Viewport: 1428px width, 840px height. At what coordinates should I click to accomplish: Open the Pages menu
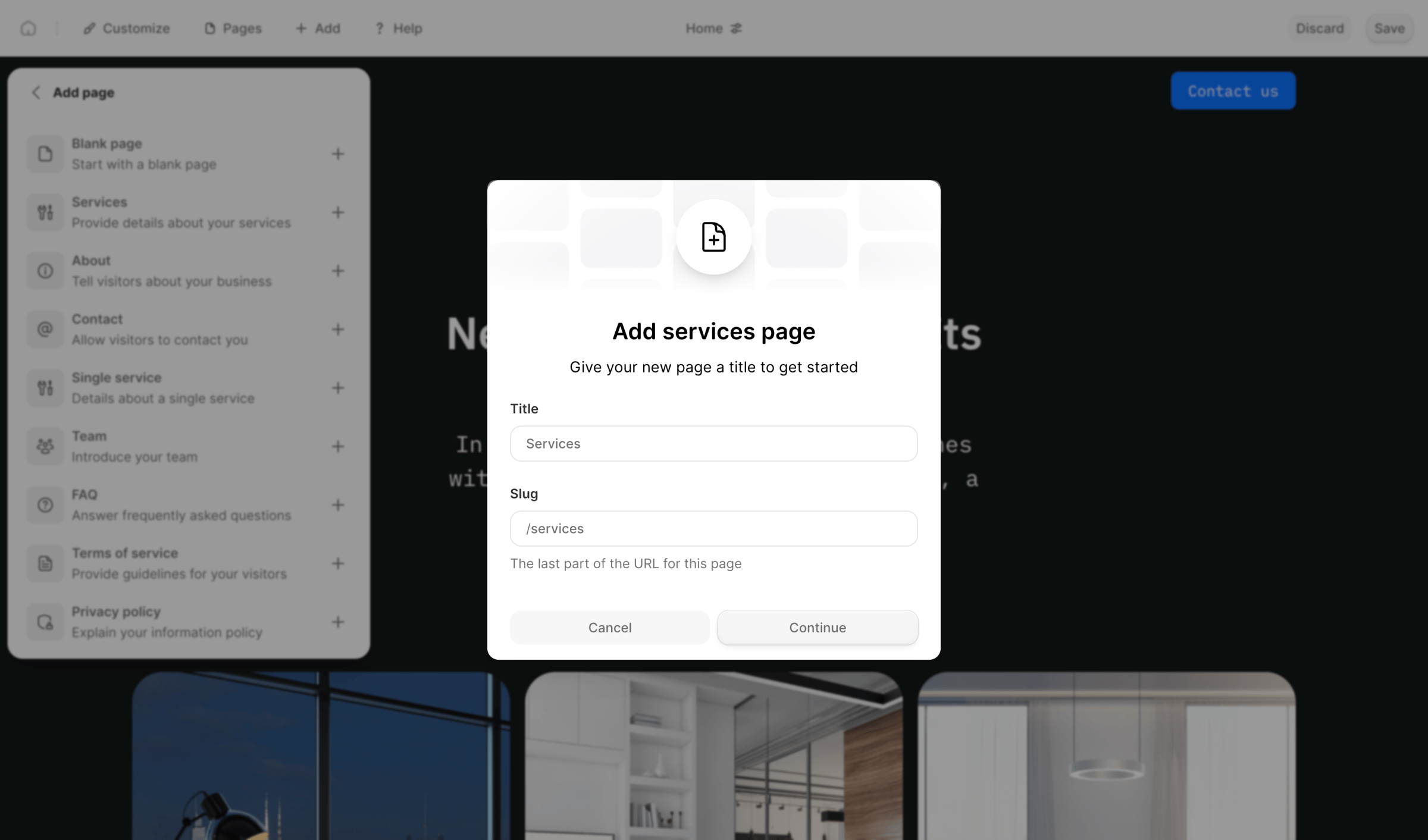pos(233,28)
